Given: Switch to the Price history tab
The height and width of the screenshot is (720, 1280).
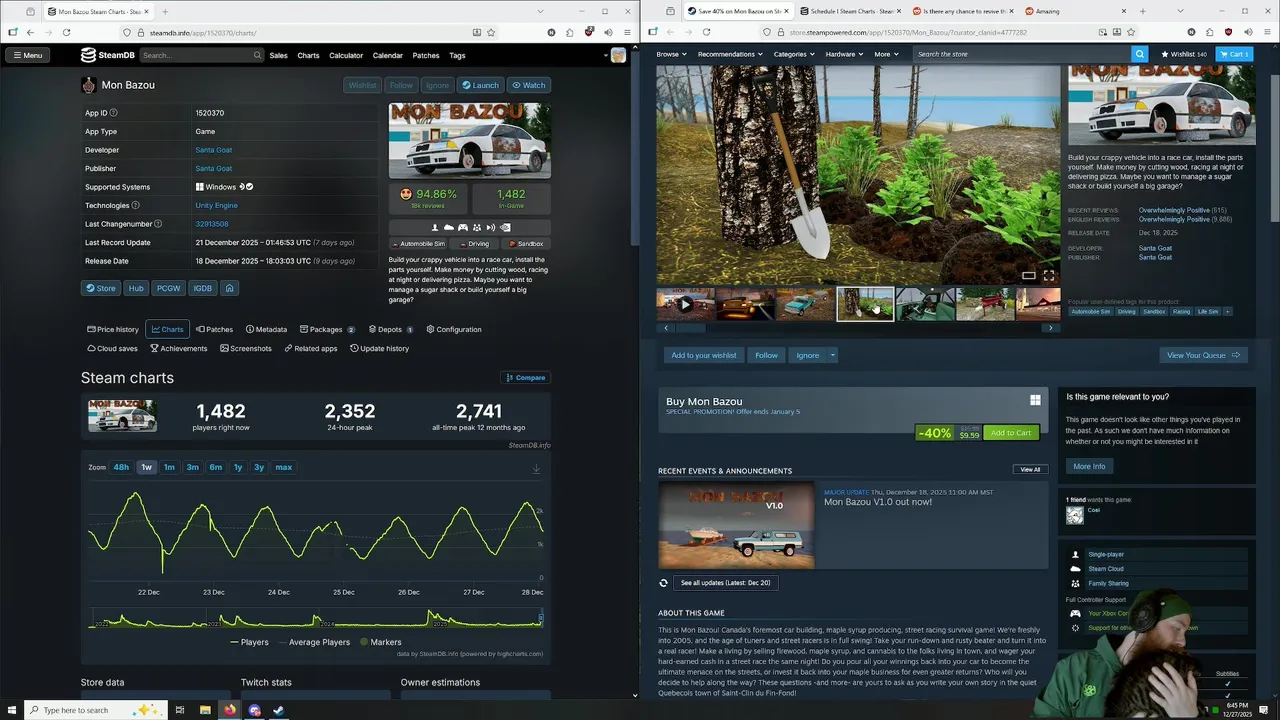Looking at the screenshot, I should [x=113, y=329].
